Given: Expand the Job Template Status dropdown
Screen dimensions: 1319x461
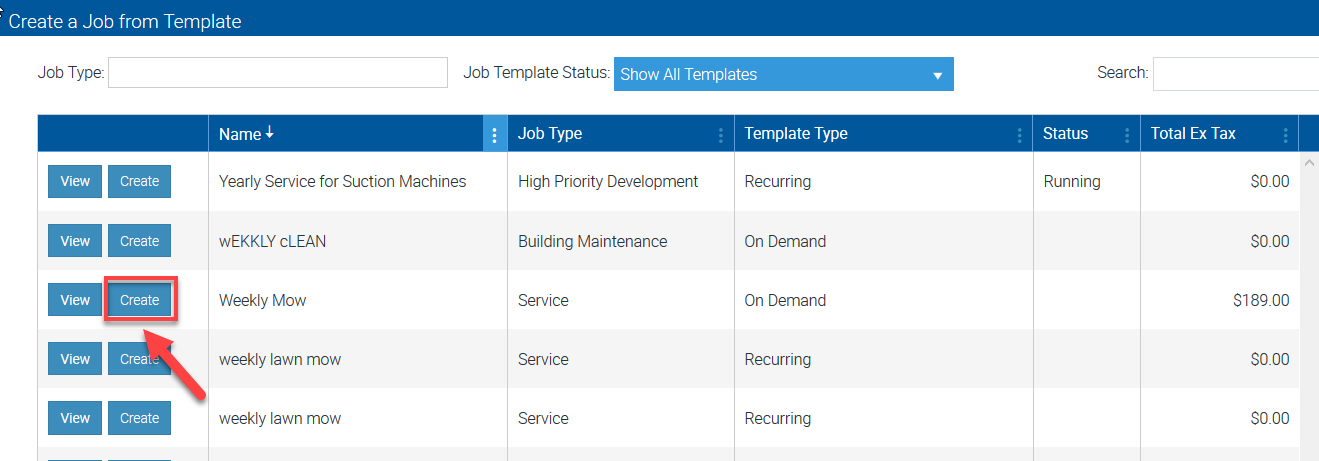Looking at the screenshot, I should (x=783, y=74).
